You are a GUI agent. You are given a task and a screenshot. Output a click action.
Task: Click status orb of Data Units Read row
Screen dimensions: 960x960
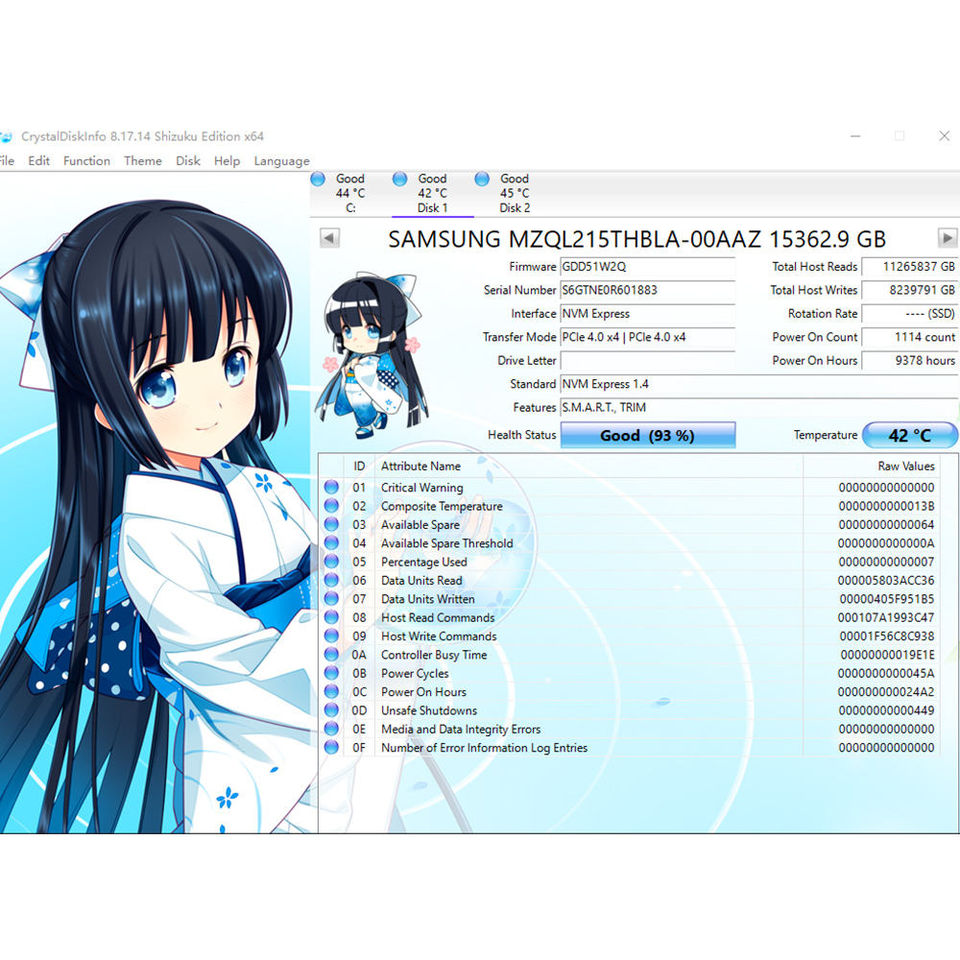[x=331, y=580]
